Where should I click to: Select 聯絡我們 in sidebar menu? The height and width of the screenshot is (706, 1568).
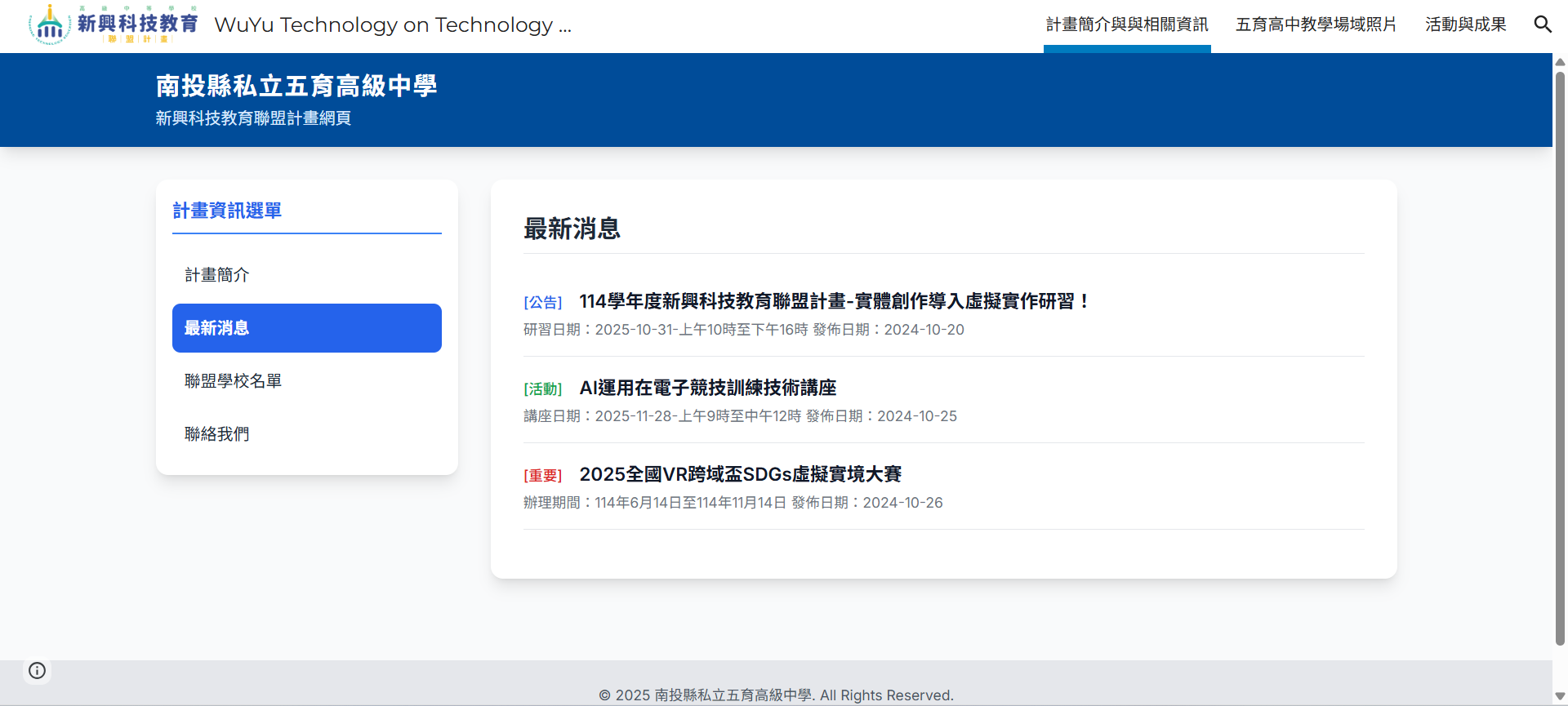pos(216,434)
